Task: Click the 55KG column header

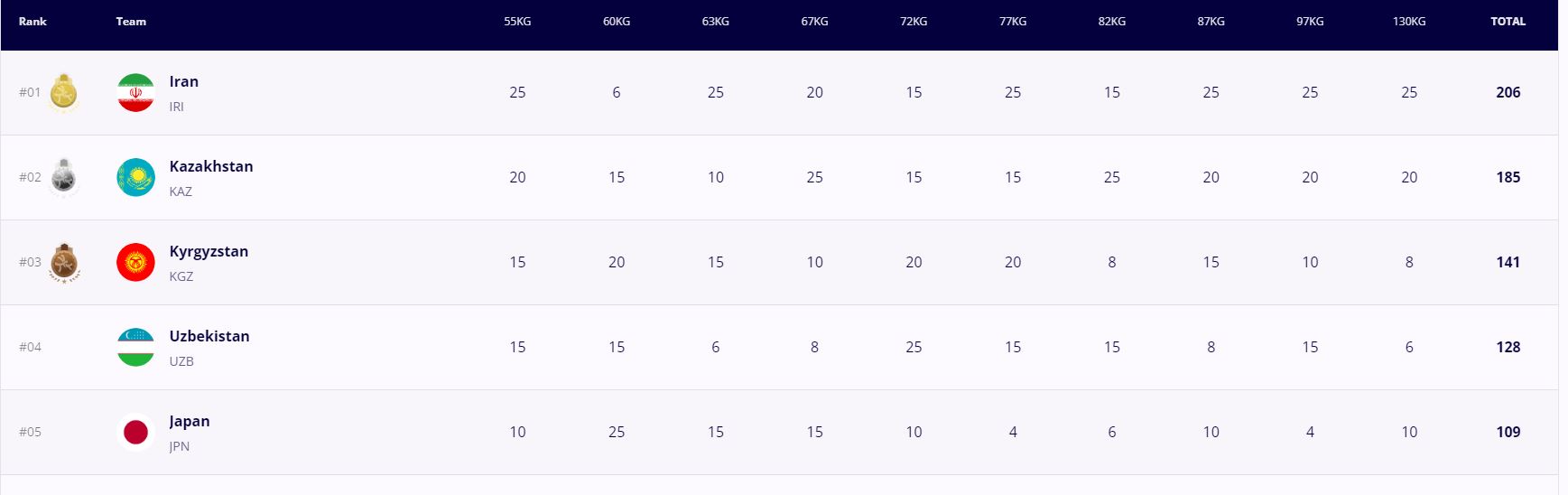Action: (517, 22)
